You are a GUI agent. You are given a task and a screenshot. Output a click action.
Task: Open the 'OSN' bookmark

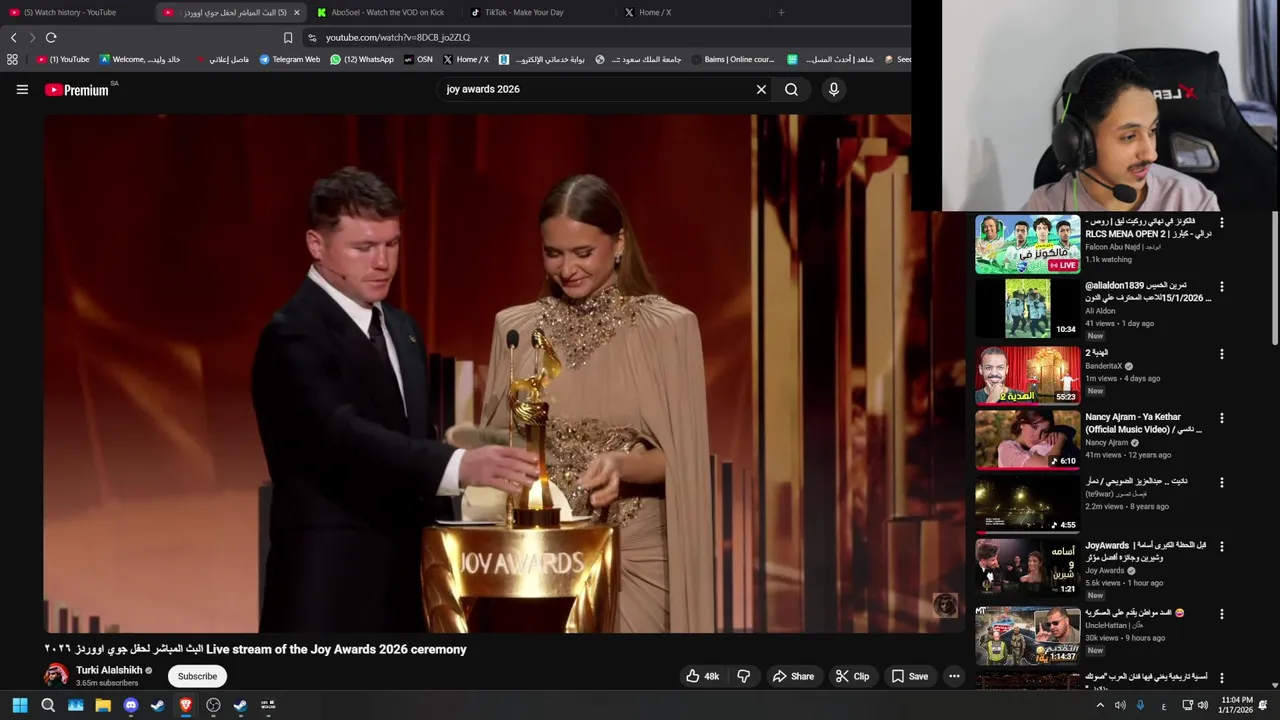pyautogui.click(x=418, y=59)
